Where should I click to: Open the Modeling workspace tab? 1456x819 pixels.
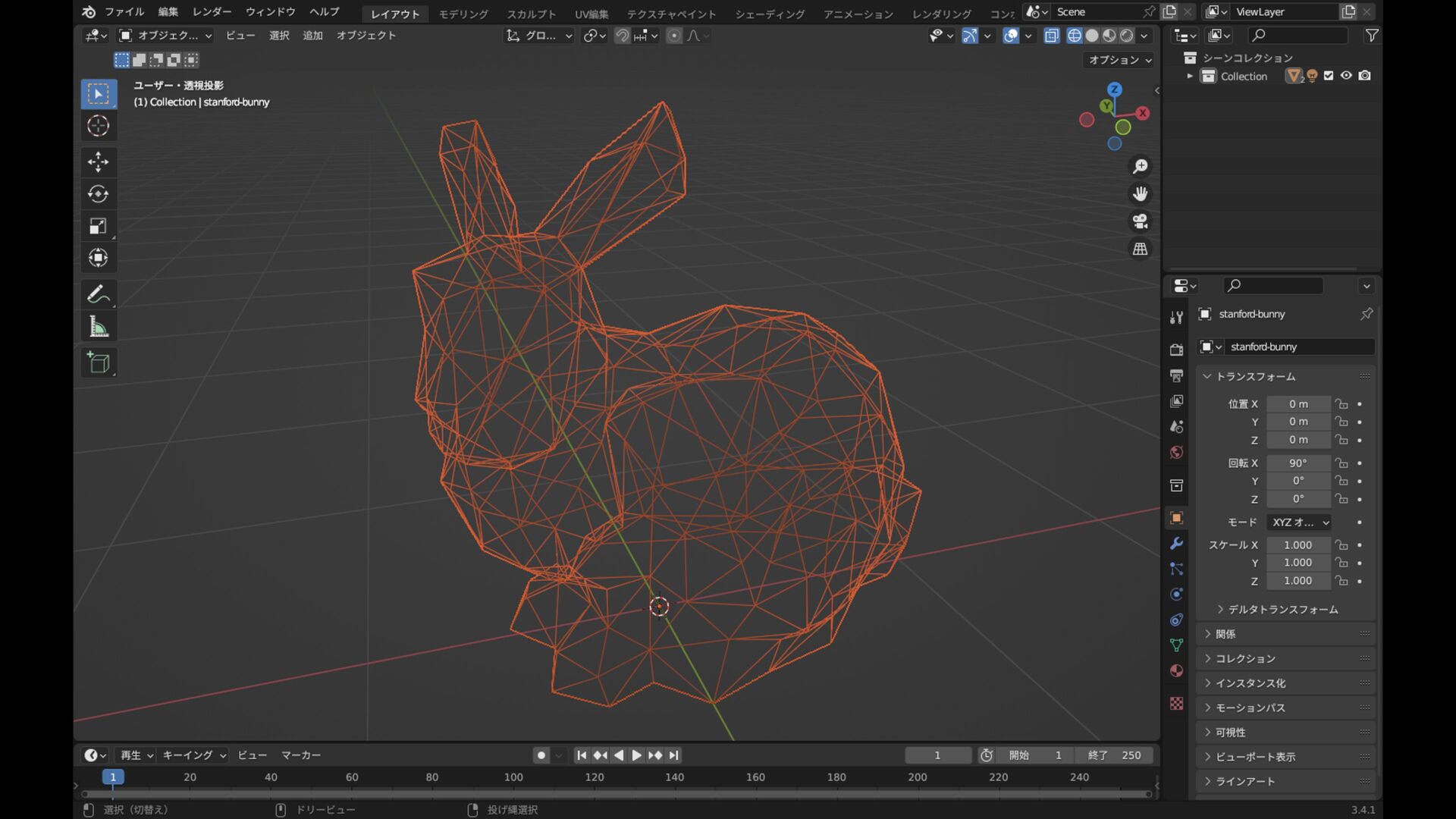pyautogui.click(x=463, y=14)
